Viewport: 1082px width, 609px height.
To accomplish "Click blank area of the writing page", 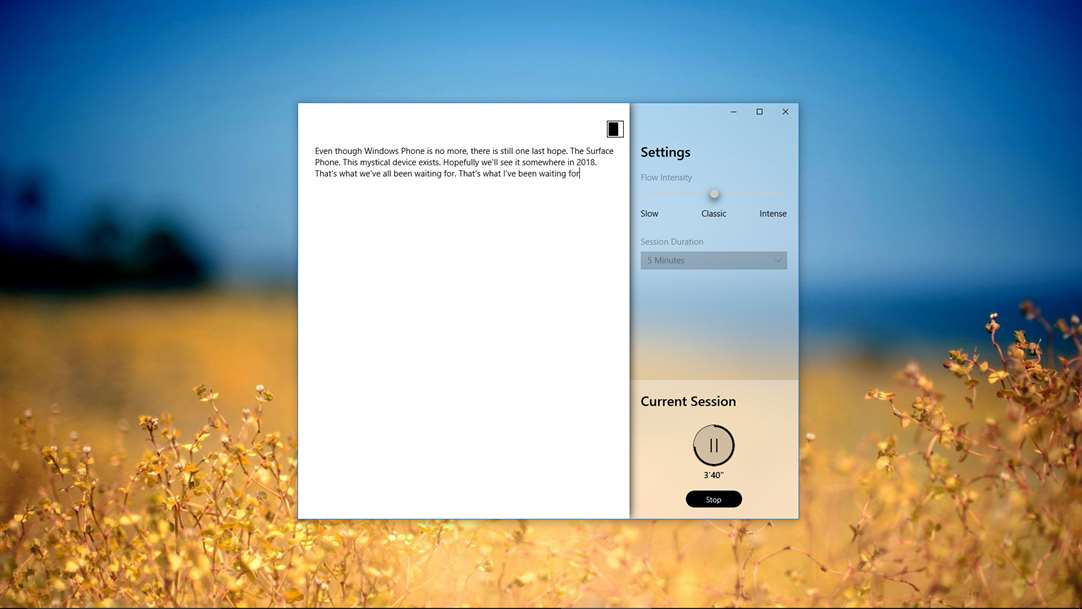I will [x=463, y=350].
